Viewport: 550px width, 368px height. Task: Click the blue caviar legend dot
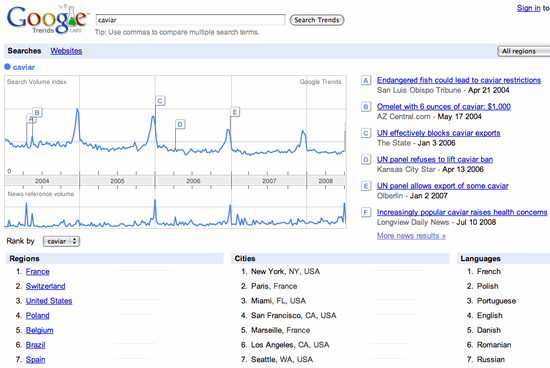click(x=7, y=67)
